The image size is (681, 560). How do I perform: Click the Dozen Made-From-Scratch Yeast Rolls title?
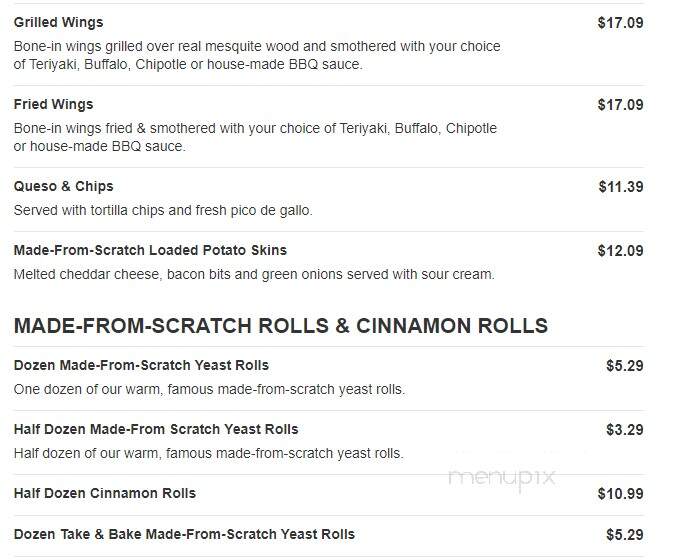click(141, 365)
